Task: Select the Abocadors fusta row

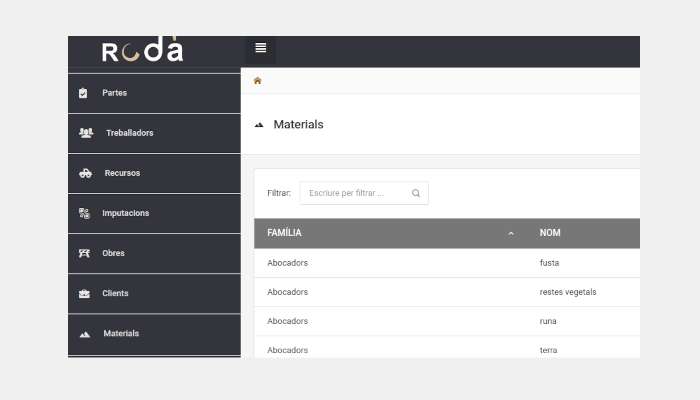Action: (447, 263)
